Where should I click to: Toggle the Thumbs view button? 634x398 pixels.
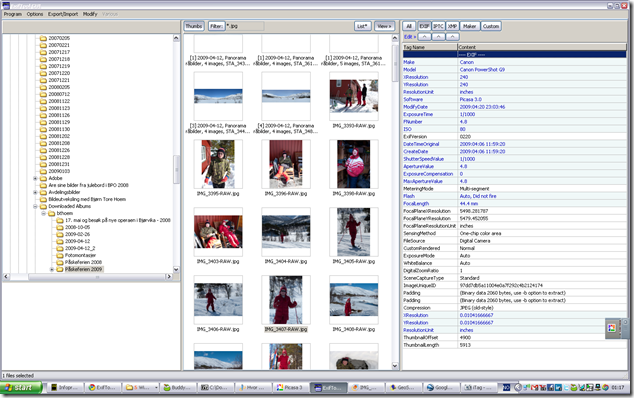(194, 26)
